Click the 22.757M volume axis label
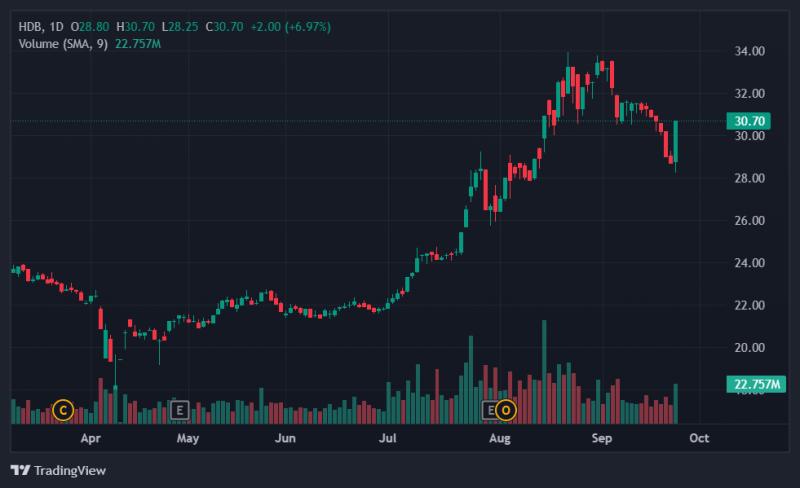This screenshot has height=488, width=800. [756, 384]
